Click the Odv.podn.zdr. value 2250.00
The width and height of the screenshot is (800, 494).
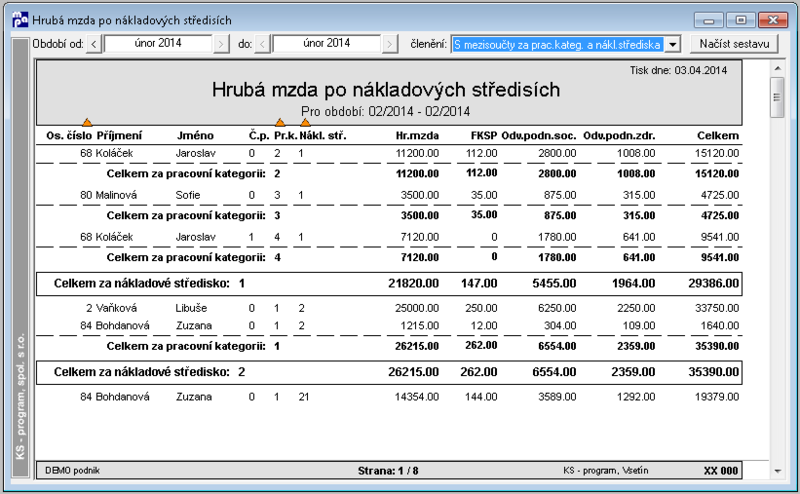(636, 308)
